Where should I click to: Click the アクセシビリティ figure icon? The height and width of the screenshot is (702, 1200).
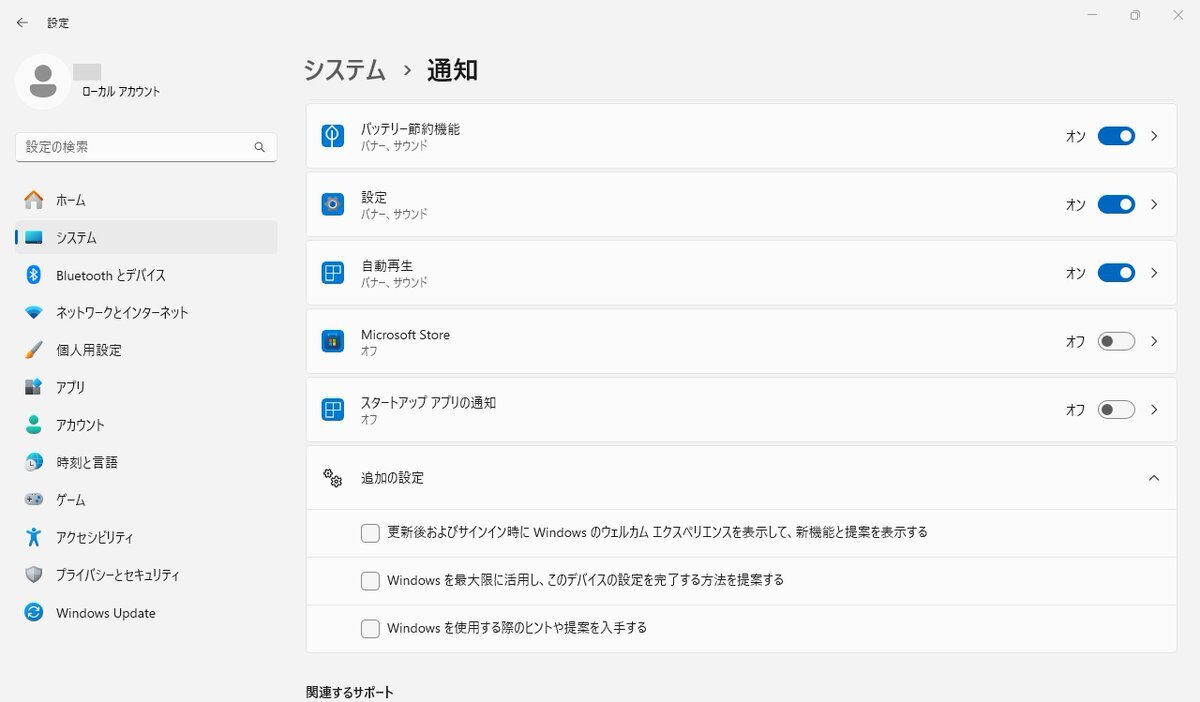(34, 537)
